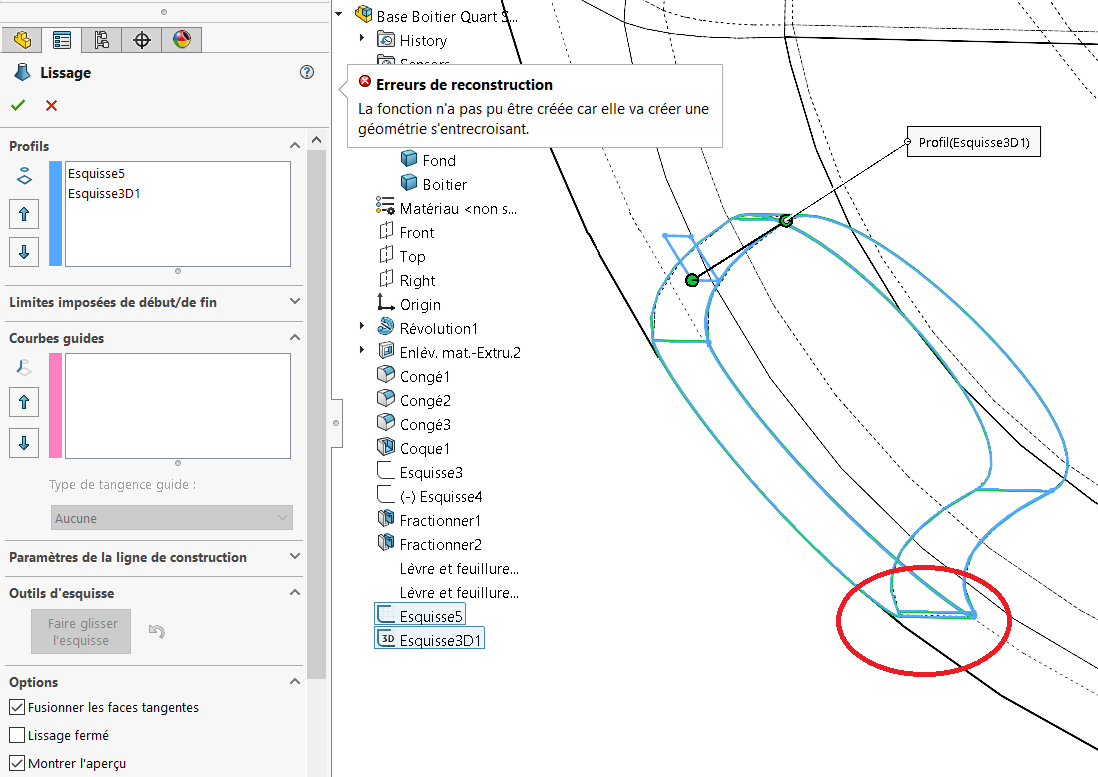Open the ConfigurationManager tab icon
The height and width of the screenshot is (777, 1098).
[102, 40]
